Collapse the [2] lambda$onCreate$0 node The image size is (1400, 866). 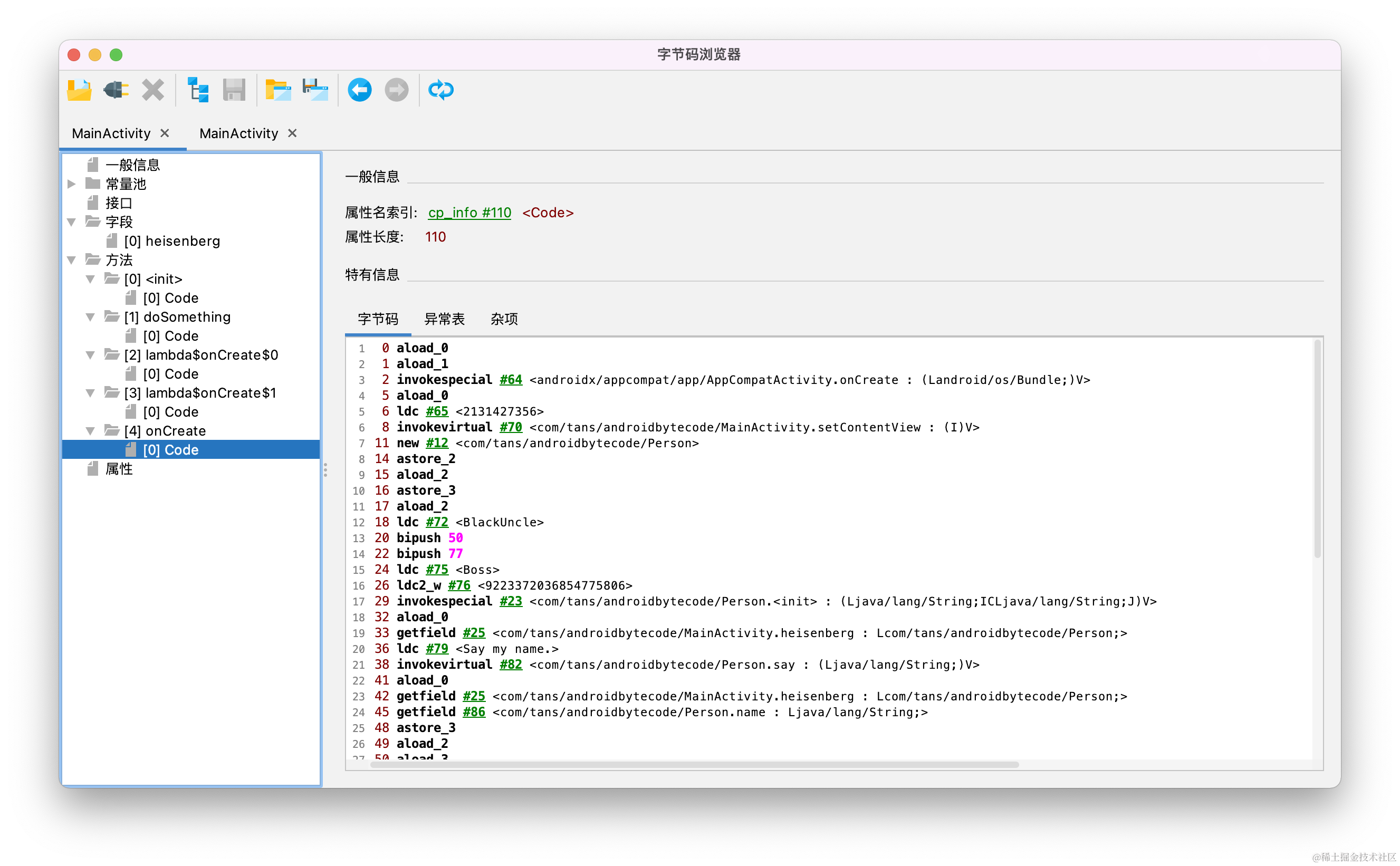[x=91, y=355]
